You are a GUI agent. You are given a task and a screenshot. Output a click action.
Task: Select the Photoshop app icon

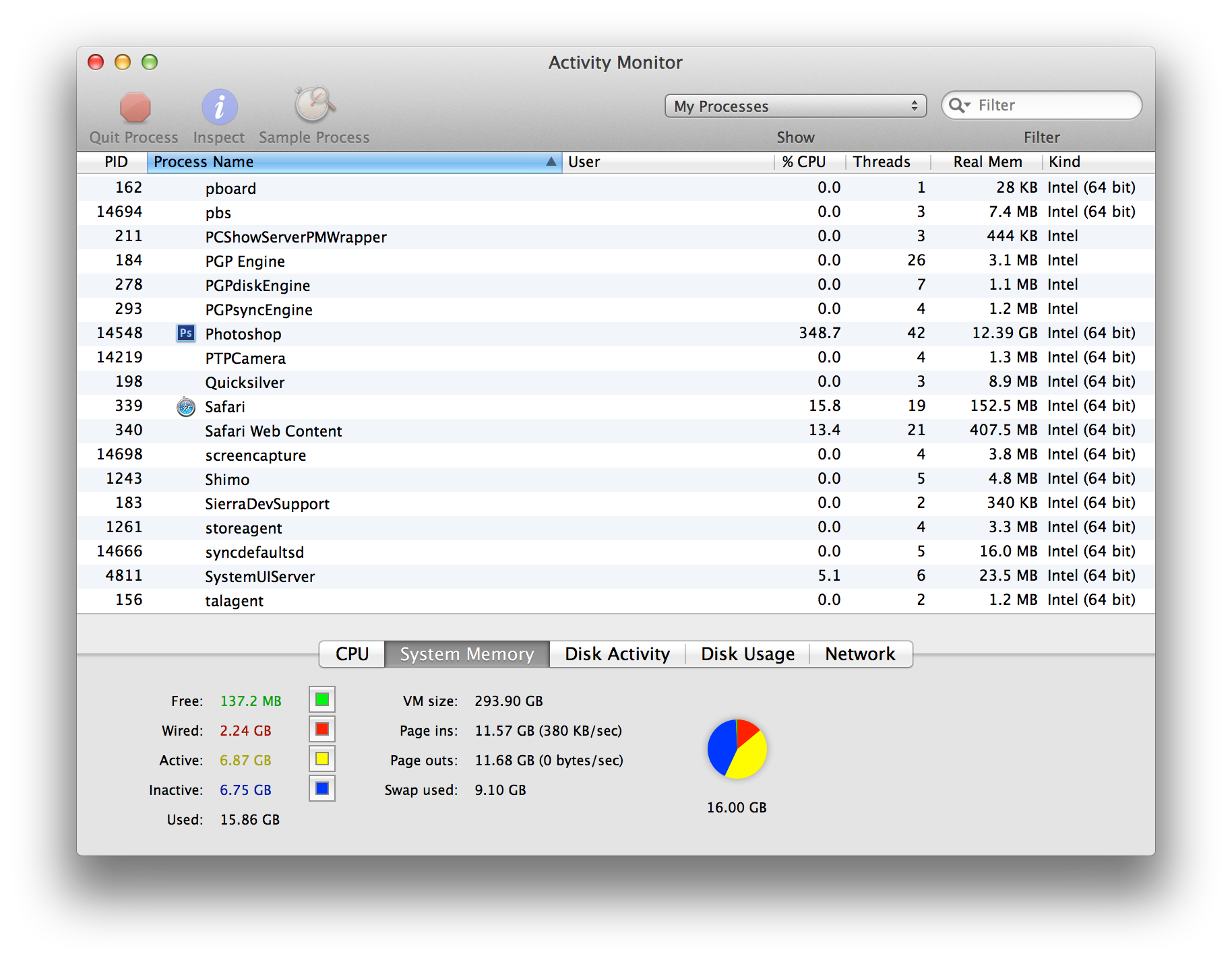(x=186, y=333)
